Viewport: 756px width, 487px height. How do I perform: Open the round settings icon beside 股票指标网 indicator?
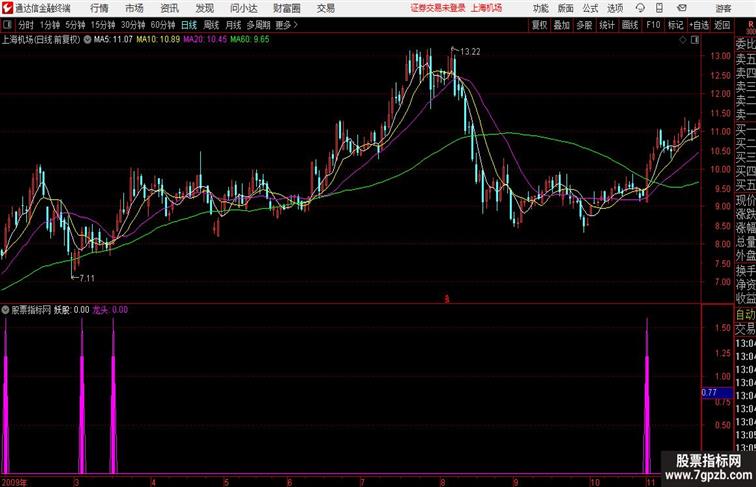point(5,310)
